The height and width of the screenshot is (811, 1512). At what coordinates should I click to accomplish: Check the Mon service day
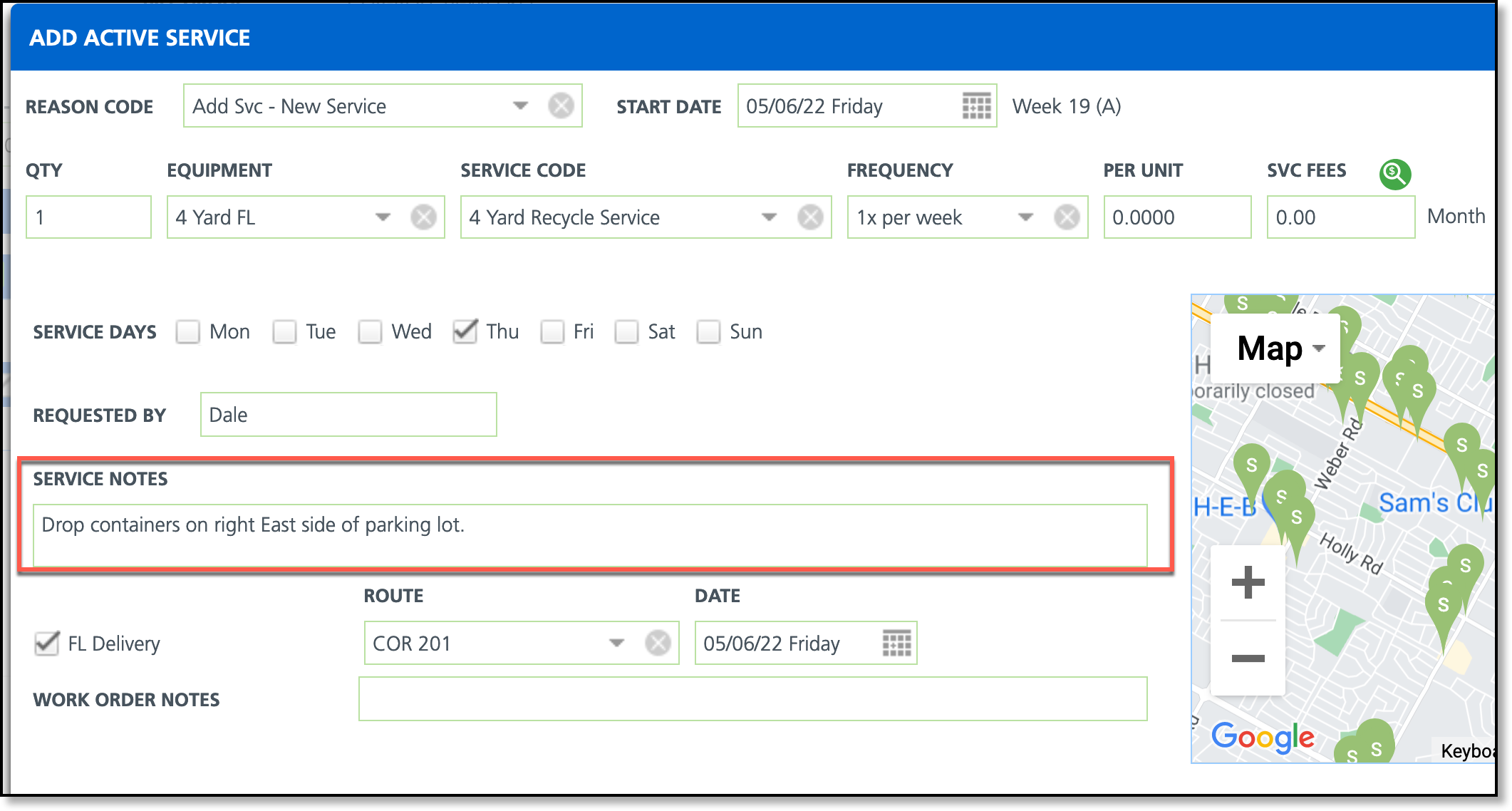(188, 331)
